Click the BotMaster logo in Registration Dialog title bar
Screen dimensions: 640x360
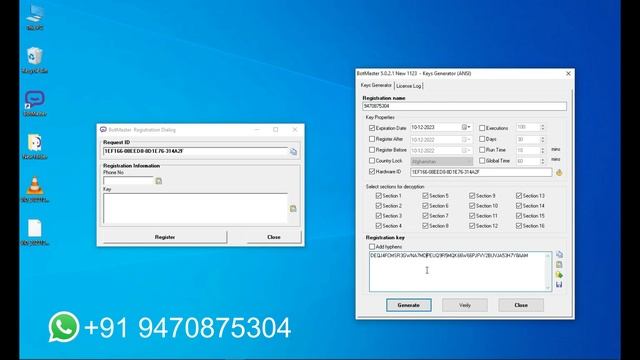pyautogui.click(x=103, y=129)
